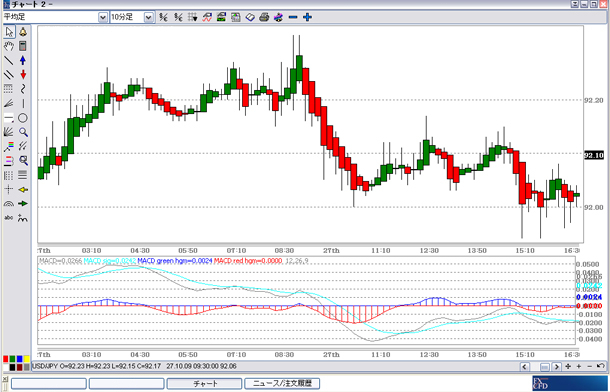610x392 pixels.
Task: Choose the hand pan tool
Action: tap(9, 46)
